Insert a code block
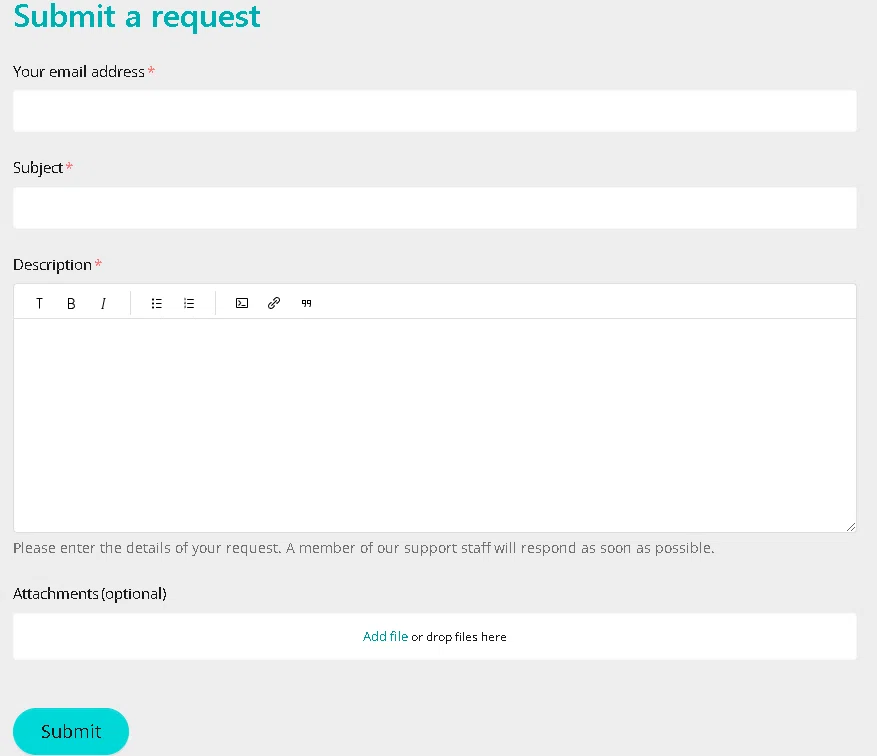The image size is (877, 756). (x=242, y=303)
